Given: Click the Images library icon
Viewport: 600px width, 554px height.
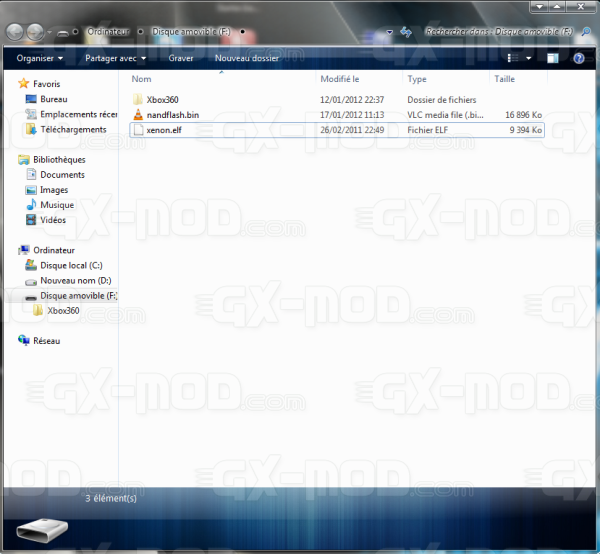Looking at the screenshot, I should click(x=31, y=190).
